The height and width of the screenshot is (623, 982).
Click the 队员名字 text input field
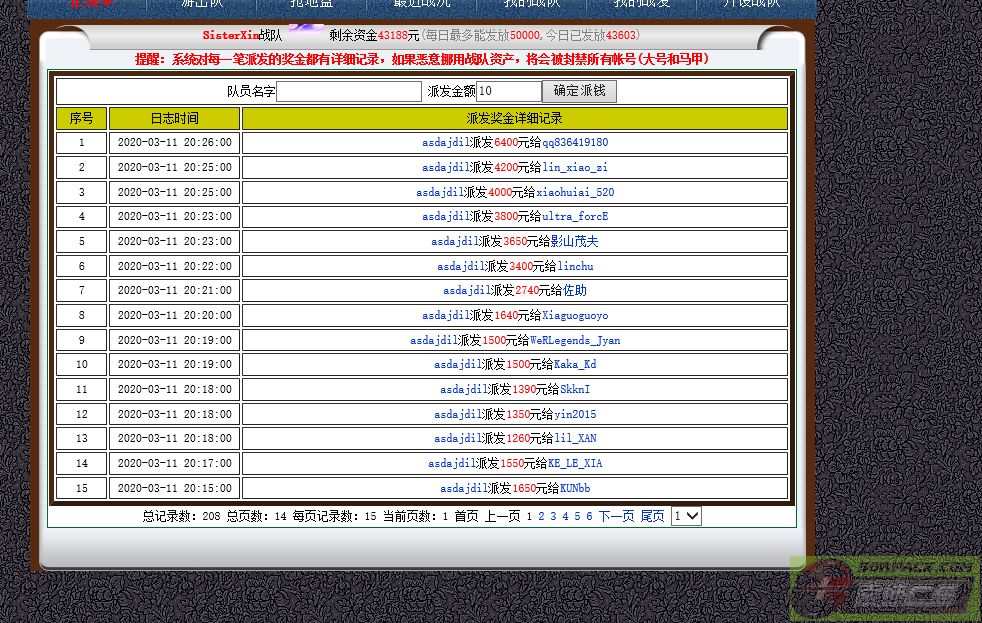click(349, 92)
